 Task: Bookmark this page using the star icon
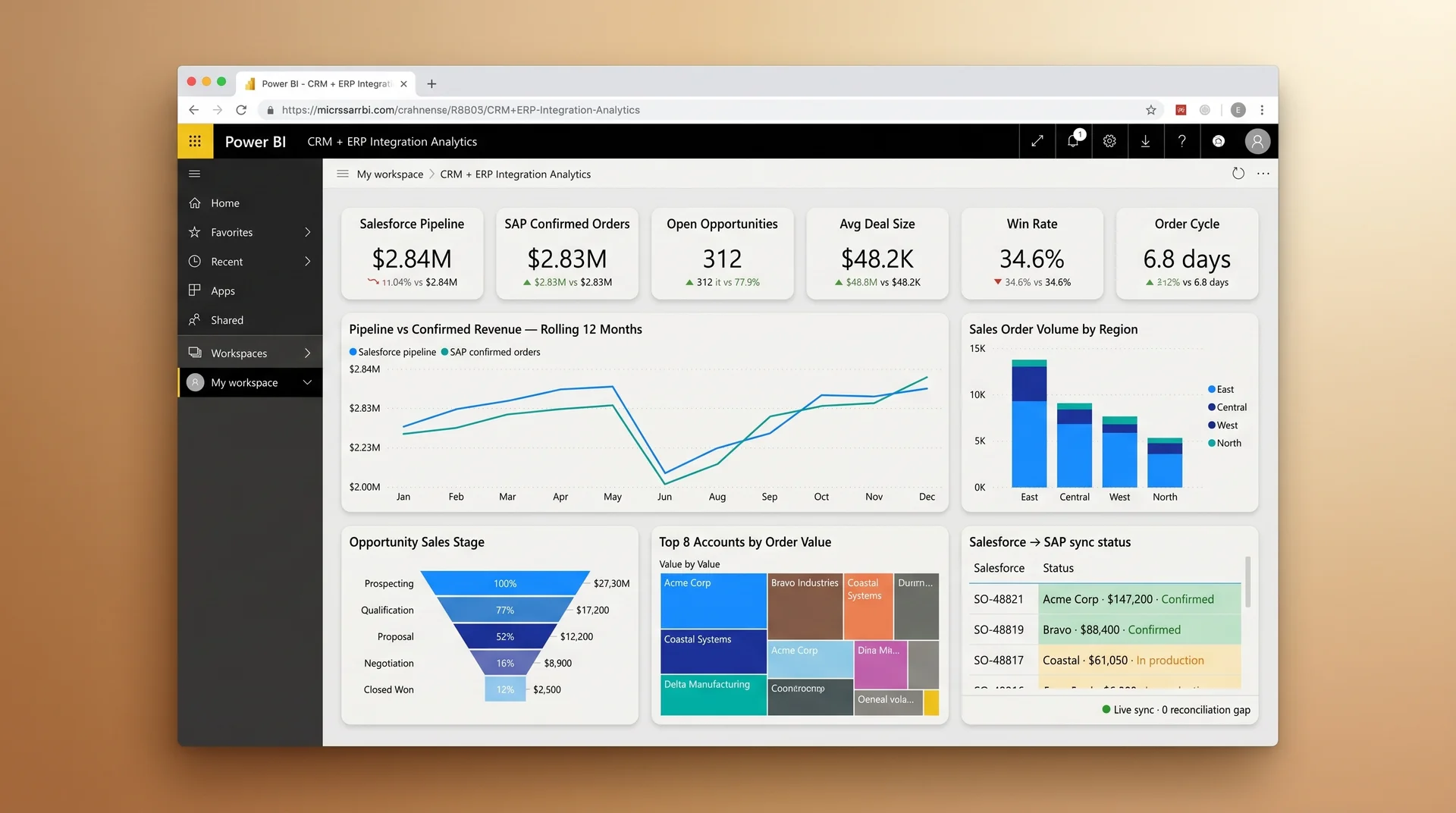click(x=1151, y=110)
